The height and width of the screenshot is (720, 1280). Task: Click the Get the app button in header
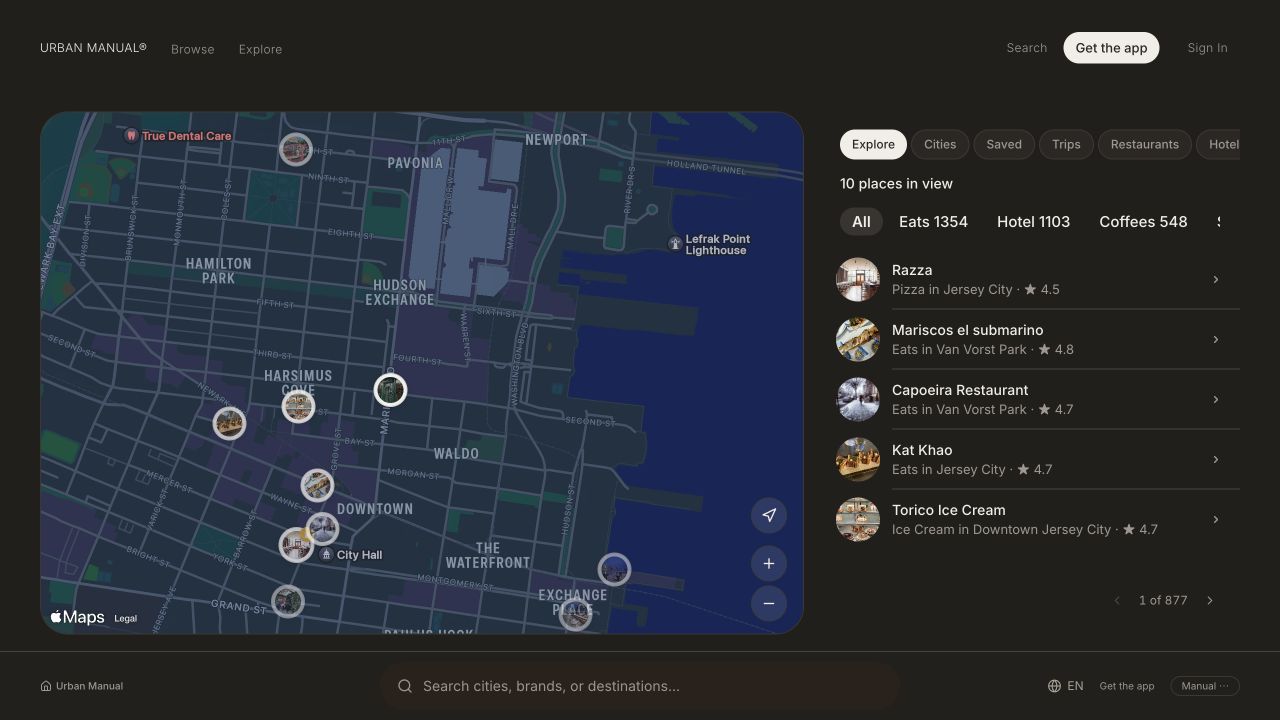pos(1111,48)
